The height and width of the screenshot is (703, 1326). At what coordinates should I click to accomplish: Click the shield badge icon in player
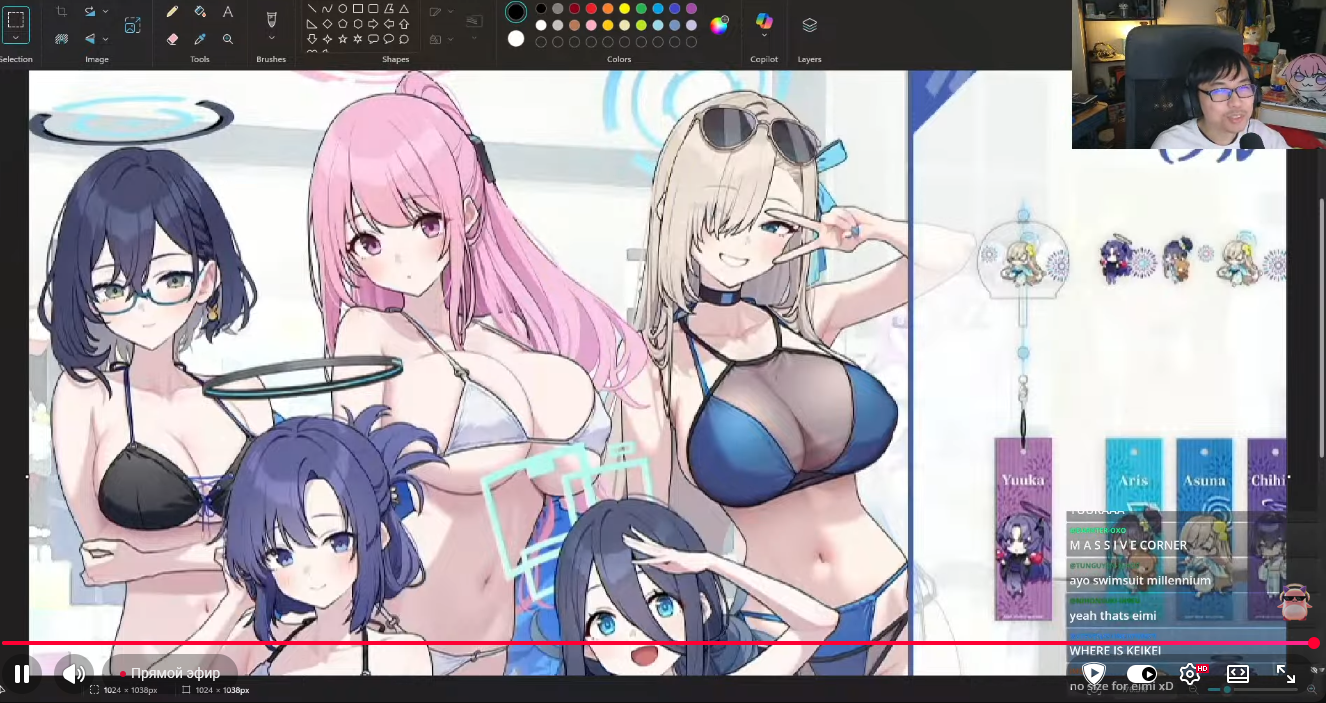(1094, 673)
